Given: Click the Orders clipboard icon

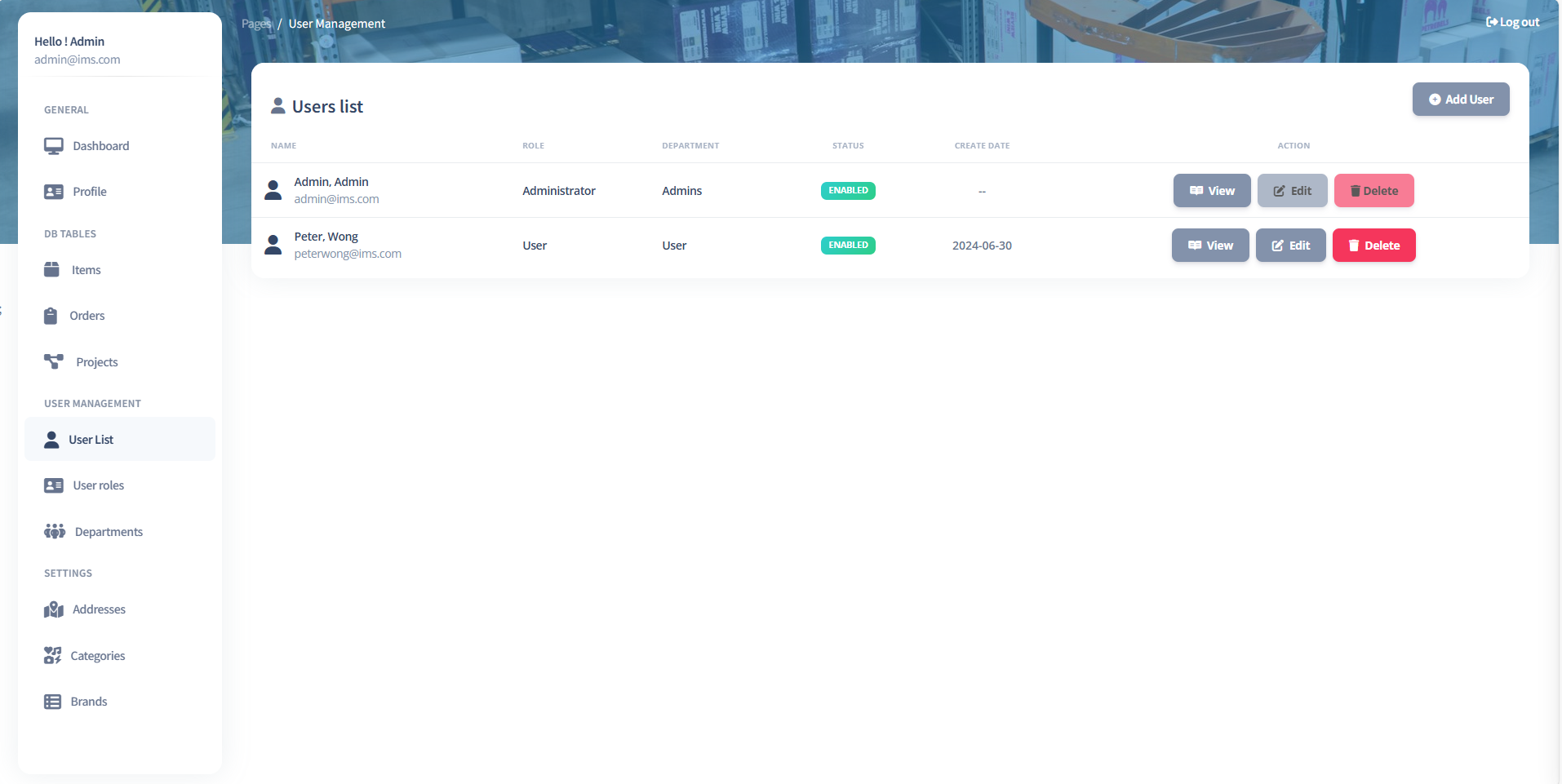Looking at the screenshot, I should coord(51,316).
